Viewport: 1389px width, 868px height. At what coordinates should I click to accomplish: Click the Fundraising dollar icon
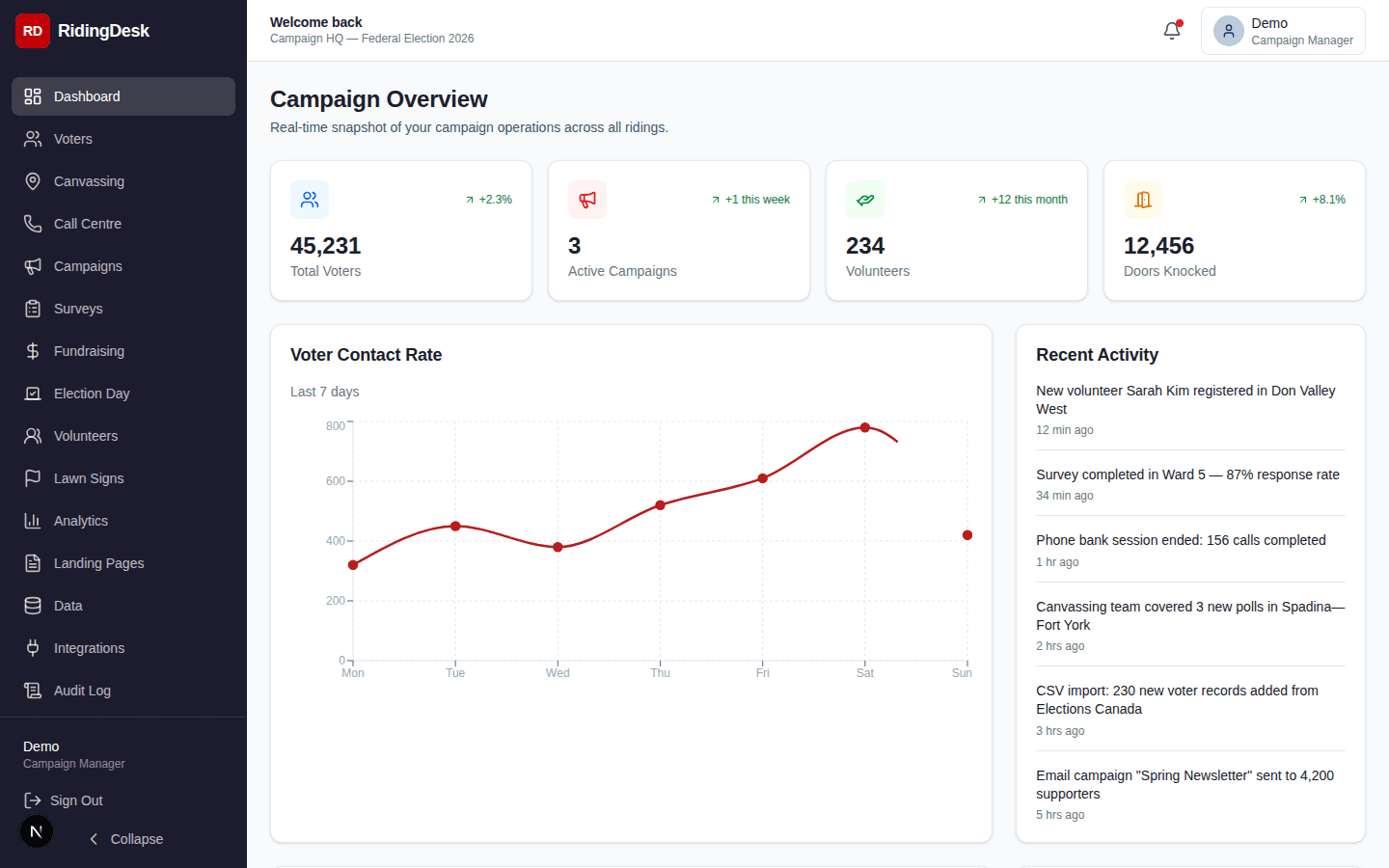(x=32, y=351)
